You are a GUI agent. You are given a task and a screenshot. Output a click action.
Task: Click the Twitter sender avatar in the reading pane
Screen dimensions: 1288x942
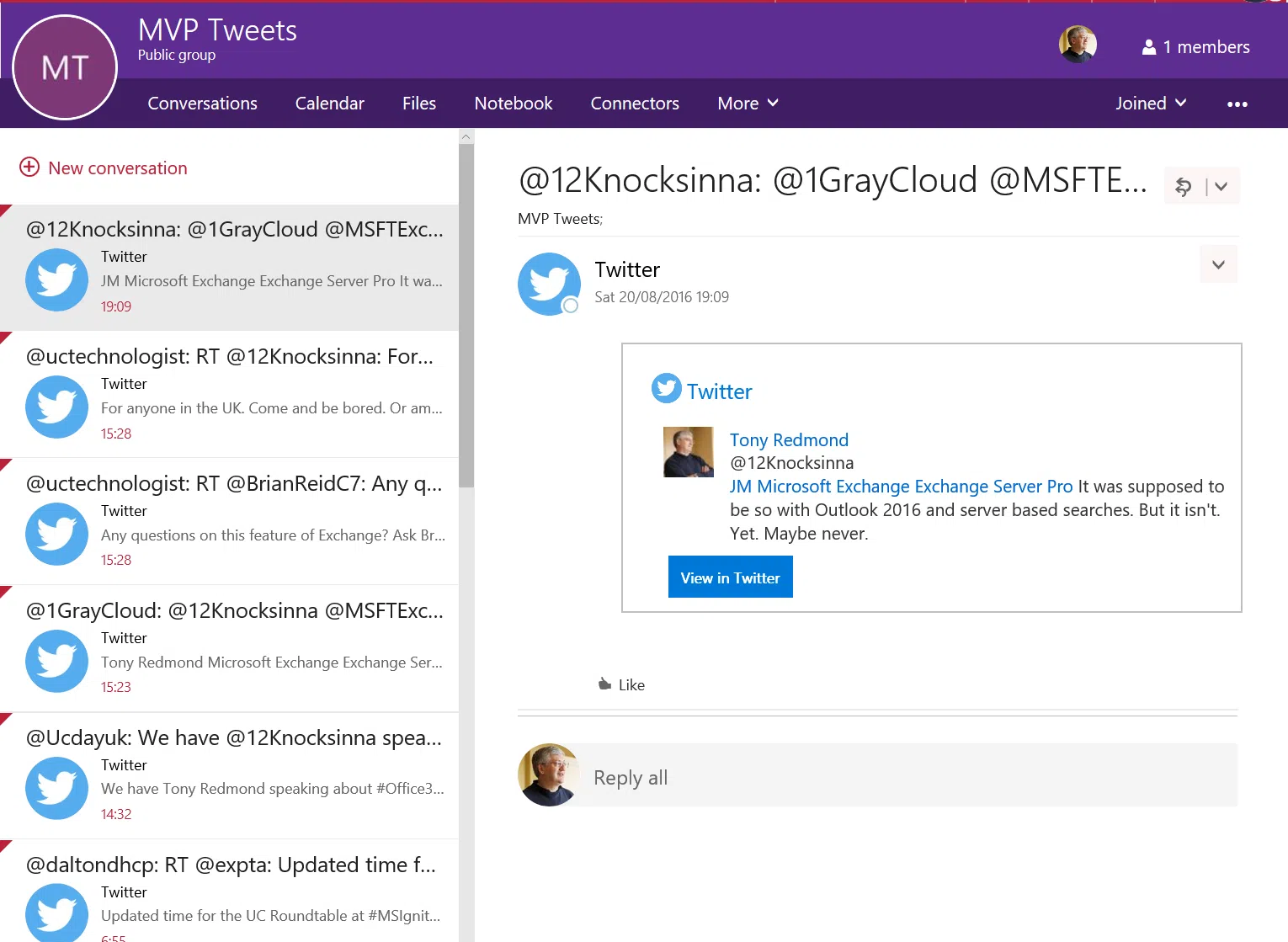coord(549,284)
